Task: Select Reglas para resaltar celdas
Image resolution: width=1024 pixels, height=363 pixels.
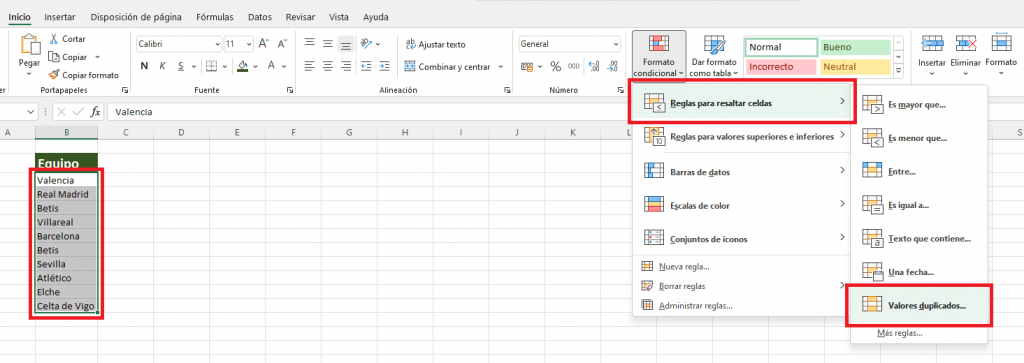Action: point(743,103)
